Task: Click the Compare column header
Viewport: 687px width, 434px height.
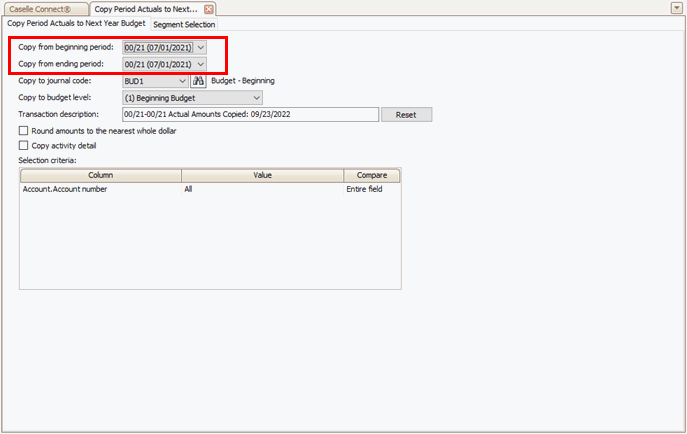Action: click(371, 175)
